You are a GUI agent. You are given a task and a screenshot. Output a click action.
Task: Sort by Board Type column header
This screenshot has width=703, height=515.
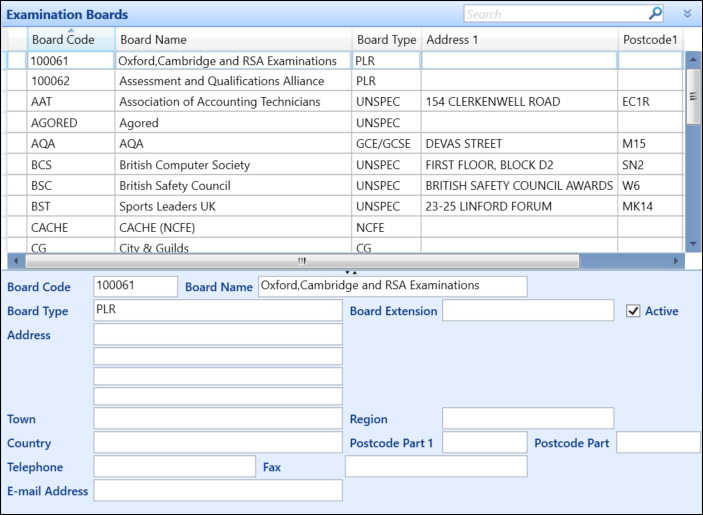pyautogui.click(x=386, y=39)
